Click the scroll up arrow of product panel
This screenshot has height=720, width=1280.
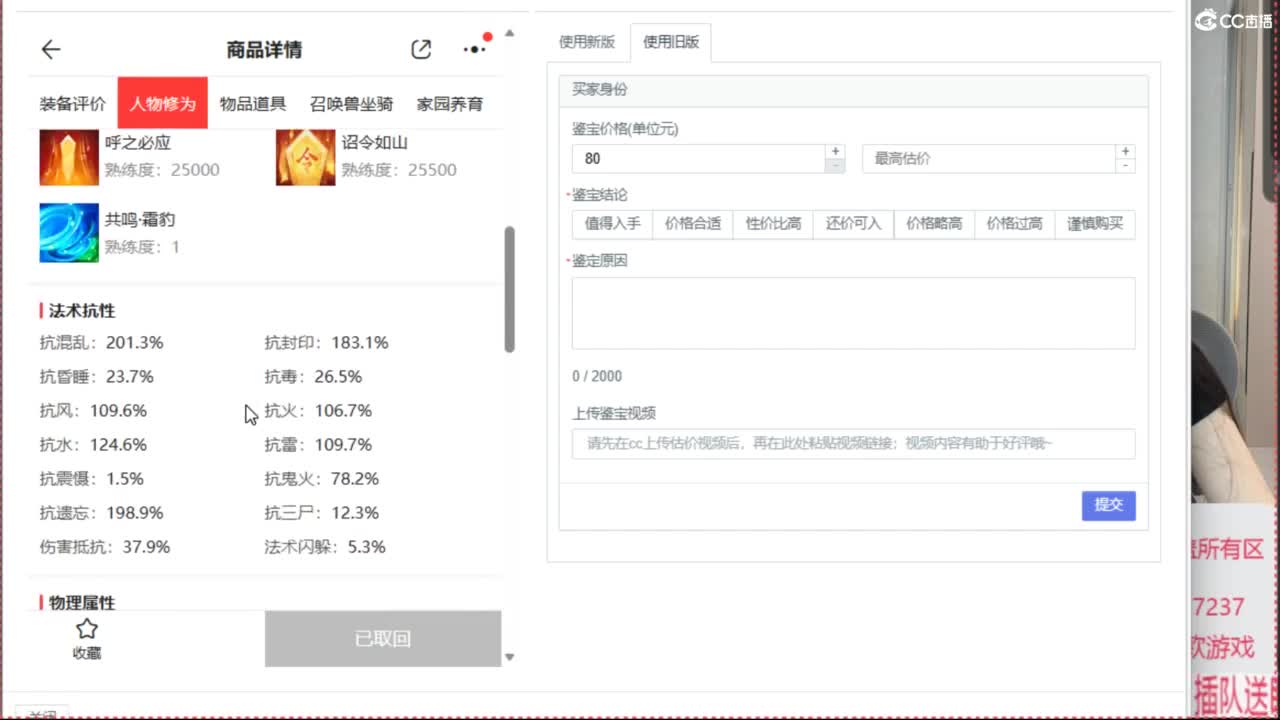pyautogui.click(x=510, y=33)
